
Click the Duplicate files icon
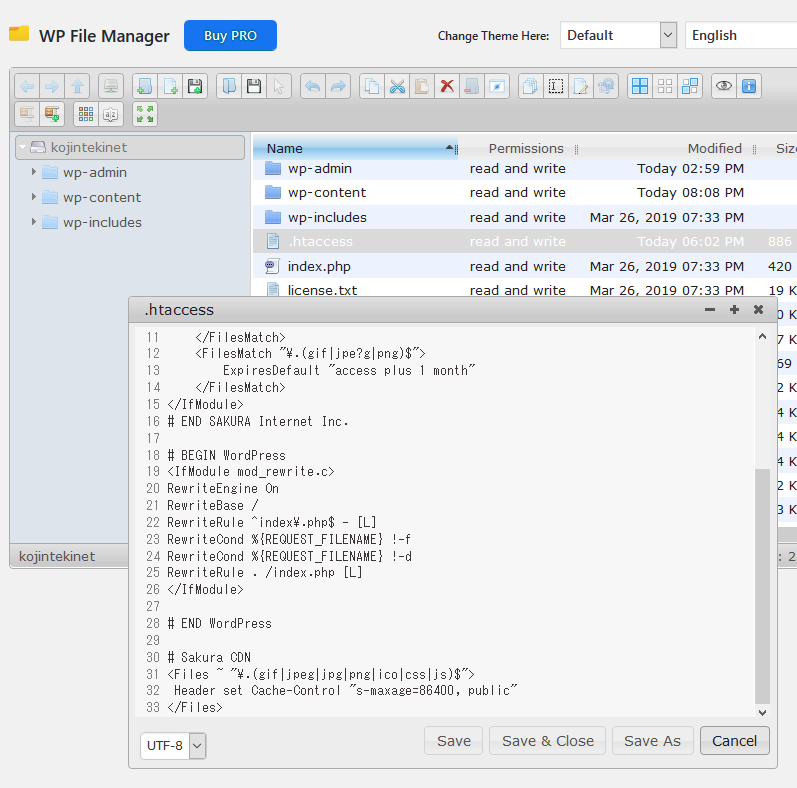[531, 86]
